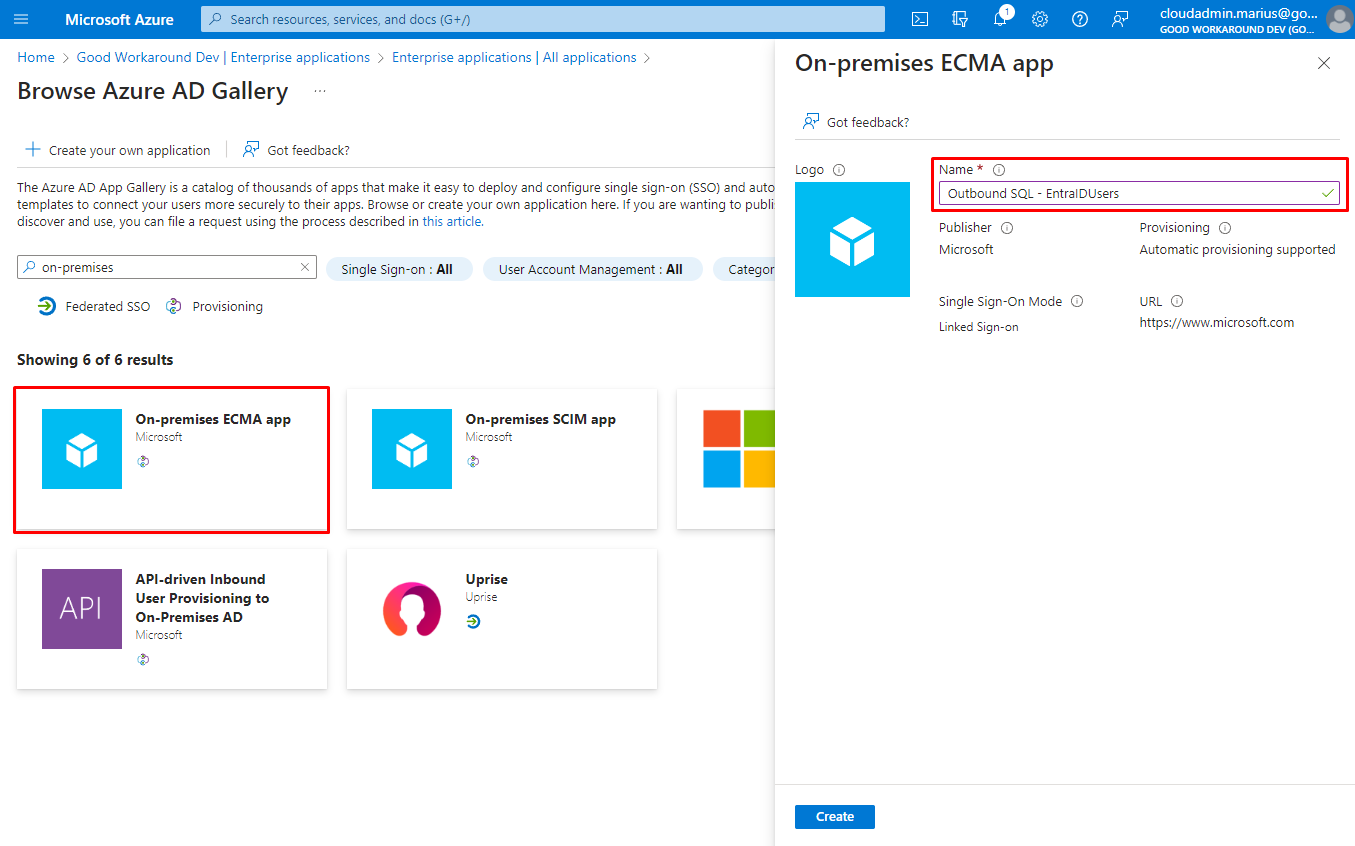Viewport: 1355px width, 846px height.
Task: Click Create your own application
Action: coord(118,150)
